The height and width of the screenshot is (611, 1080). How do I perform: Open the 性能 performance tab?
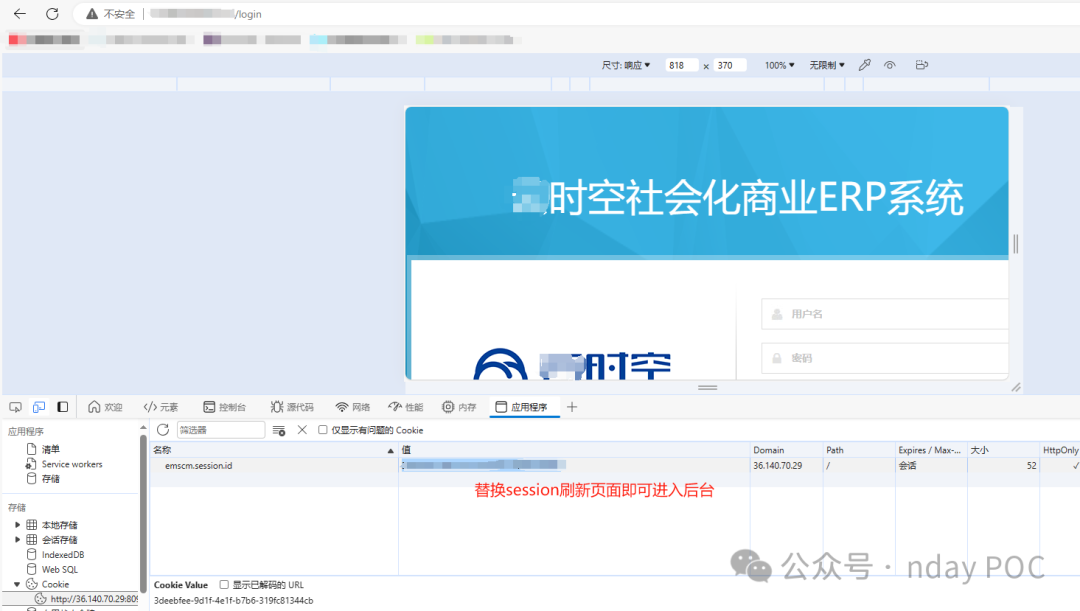[x=406, y=407]
